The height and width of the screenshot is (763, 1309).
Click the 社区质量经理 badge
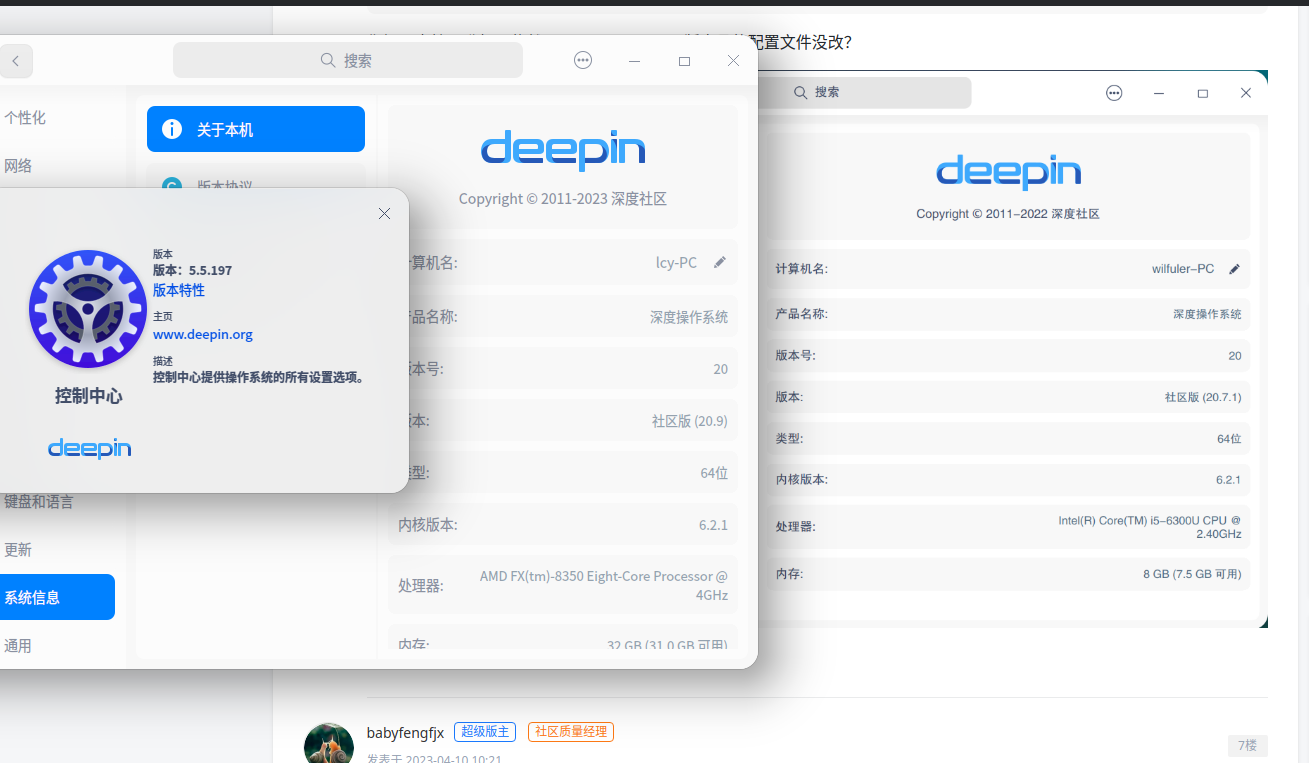tap(571, 732)
